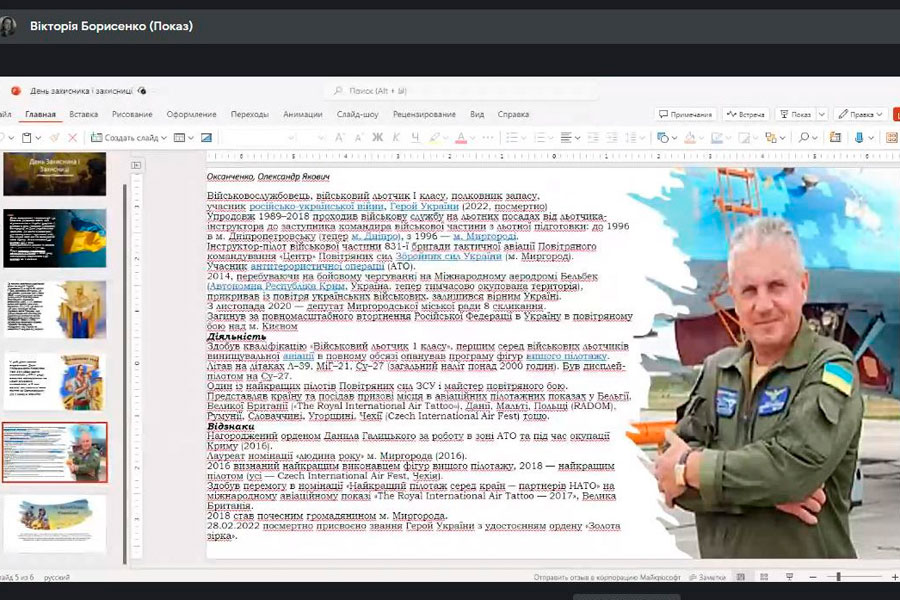The image size is (900, 600).
Task: Click the Примечания button
Action: [x=687, y=114]
